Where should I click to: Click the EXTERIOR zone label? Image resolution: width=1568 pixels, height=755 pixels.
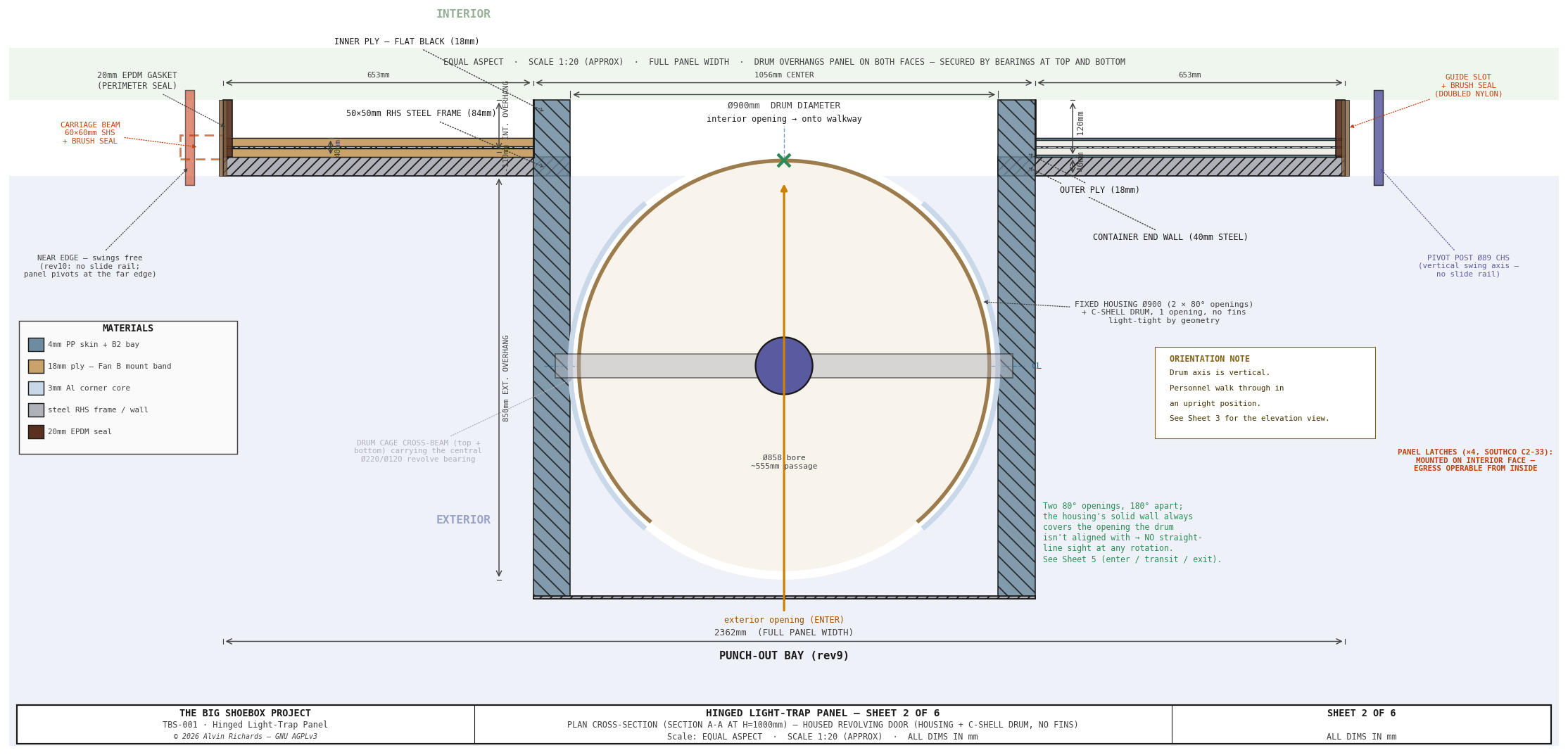(x=463, y=520)
